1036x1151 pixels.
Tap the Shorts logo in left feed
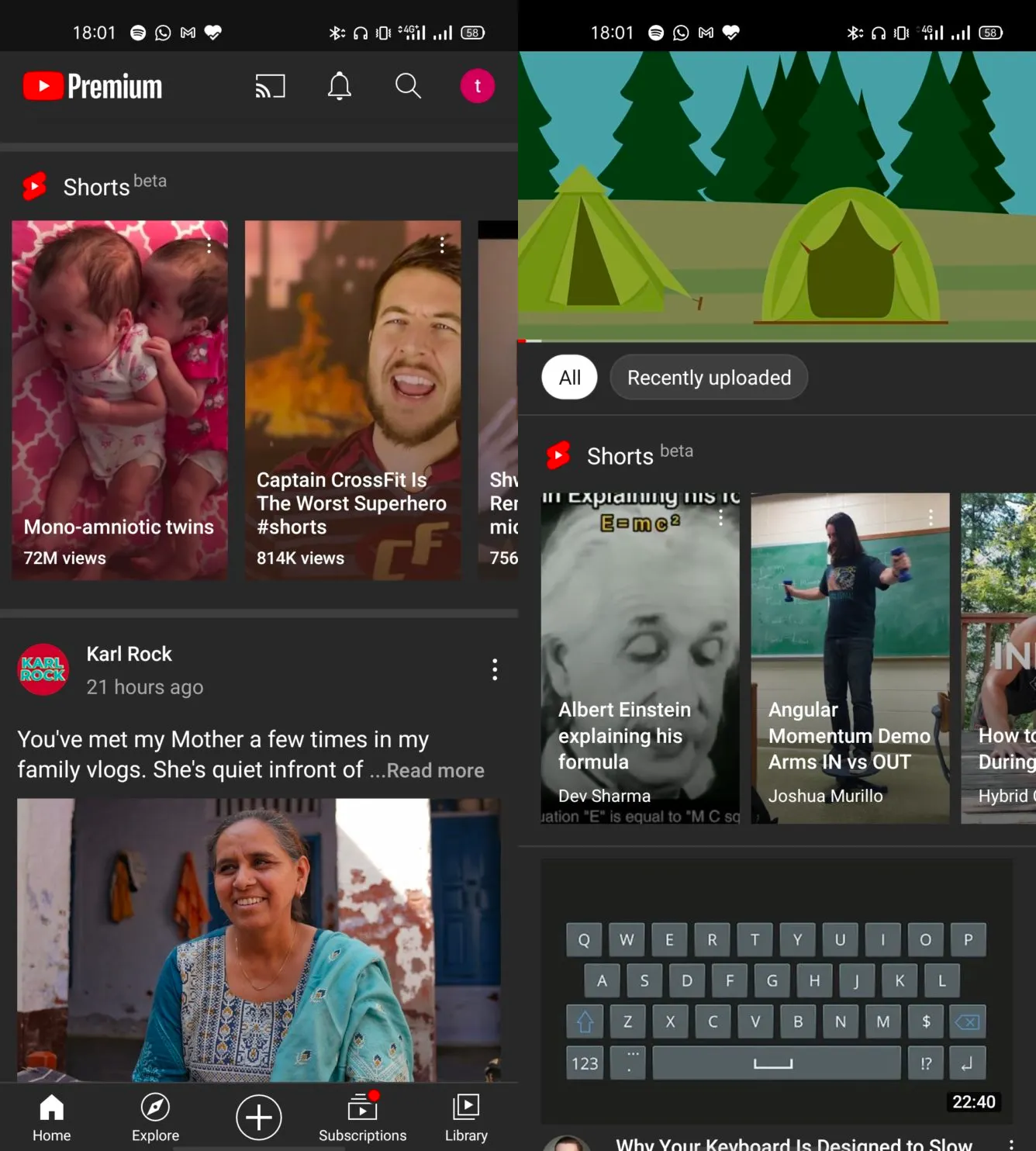[35, 187]
